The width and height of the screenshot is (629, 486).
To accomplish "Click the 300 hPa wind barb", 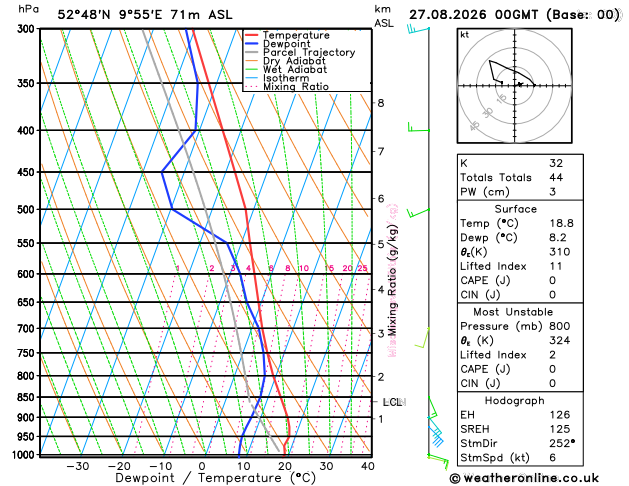I will [x=418, y=29].
